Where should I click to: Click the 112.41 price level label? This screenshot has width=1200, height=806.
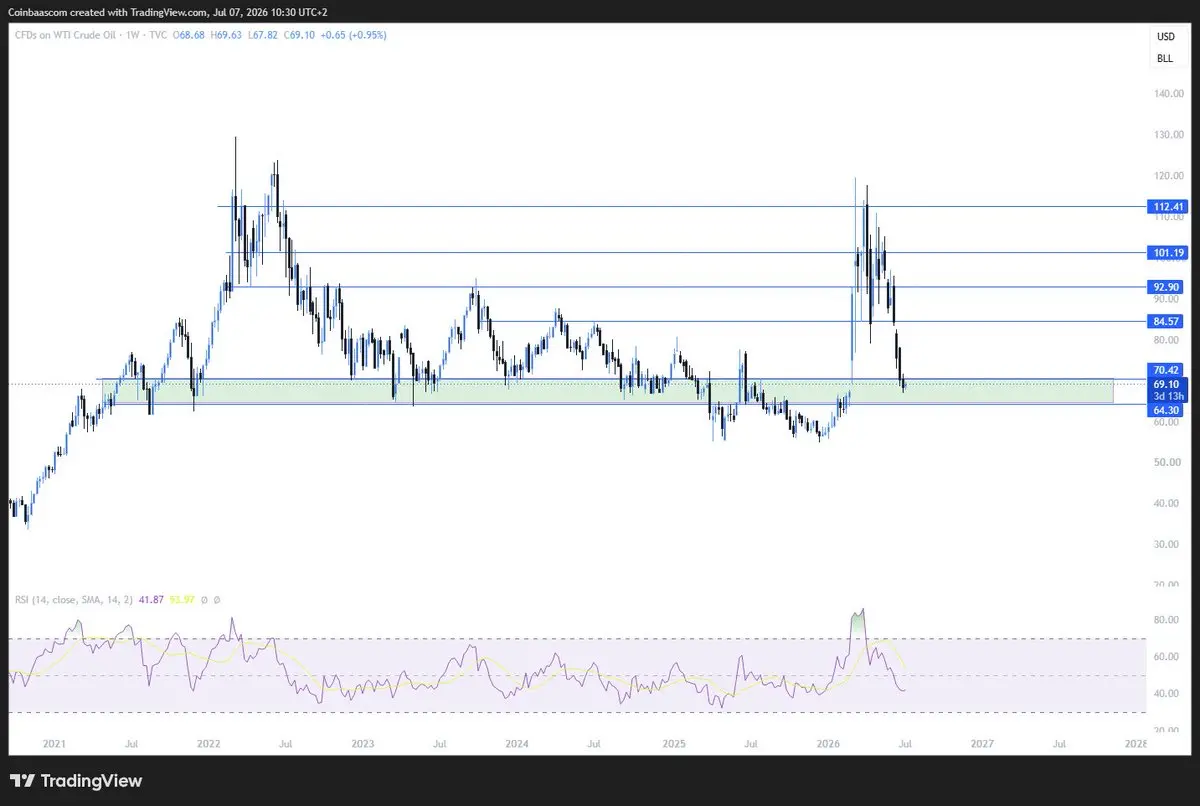(x=1168, y=207)
